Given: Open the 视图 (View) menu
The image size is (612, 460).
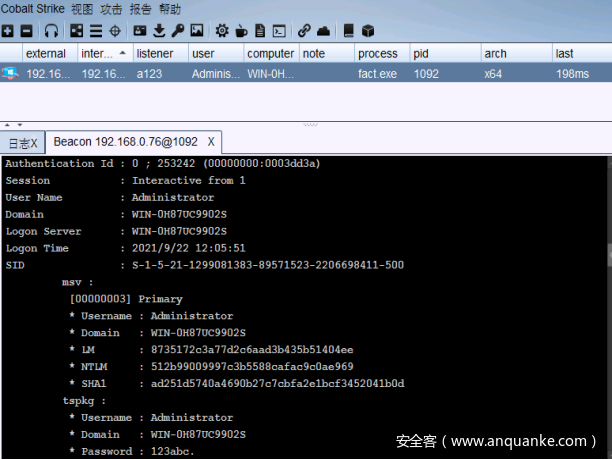Looking at the screenshot, I should [x=82, y=9].
